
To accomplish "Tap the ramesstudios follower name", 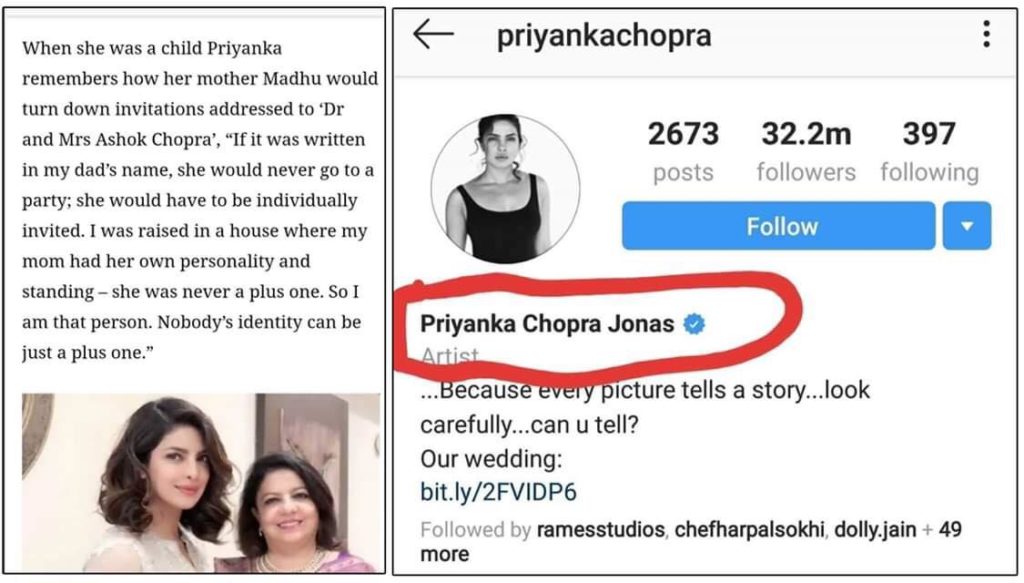I will [601, 529].
